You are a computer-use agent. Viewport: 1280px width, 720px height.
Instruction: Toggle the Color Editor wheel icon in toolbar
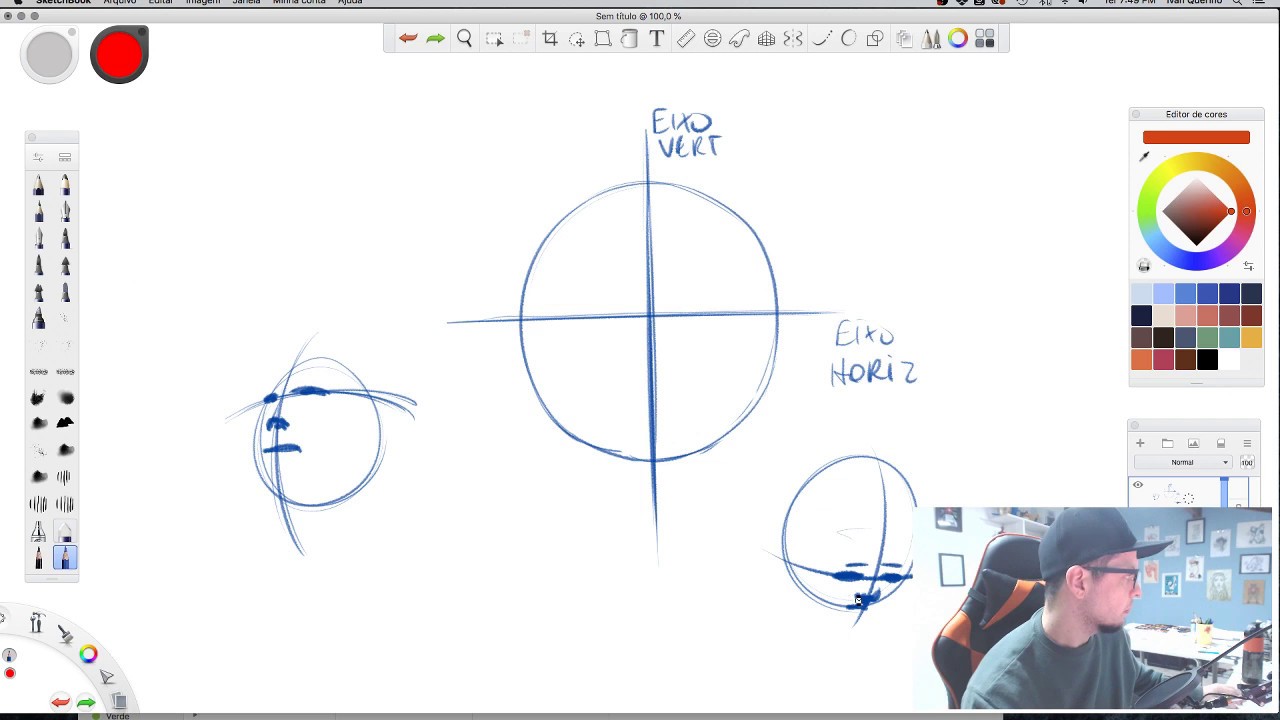tap(958, 39)
